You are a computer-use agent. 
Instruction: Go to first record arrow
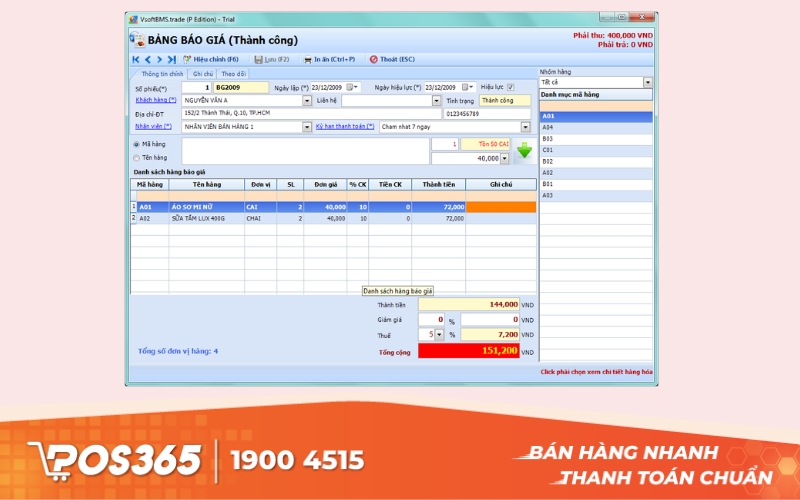coord(136,60)
